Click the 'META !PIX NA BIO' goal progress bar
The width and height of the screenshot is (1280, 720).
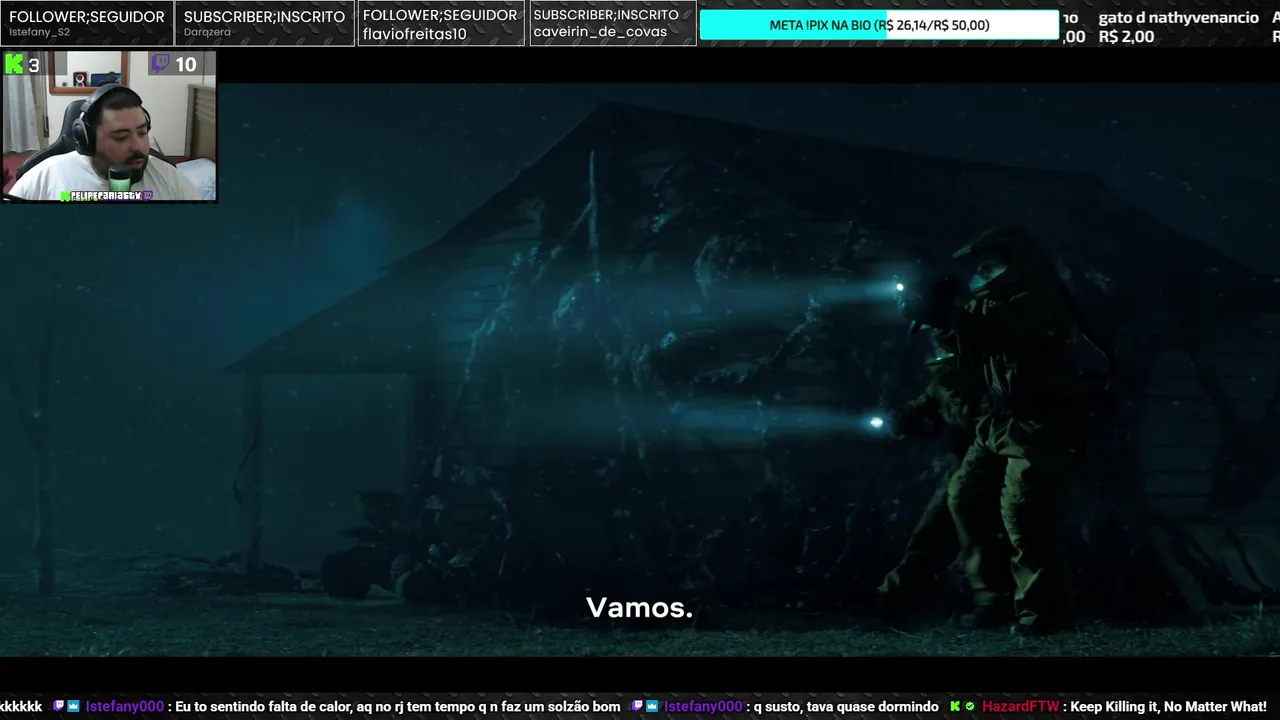(879, 25)
